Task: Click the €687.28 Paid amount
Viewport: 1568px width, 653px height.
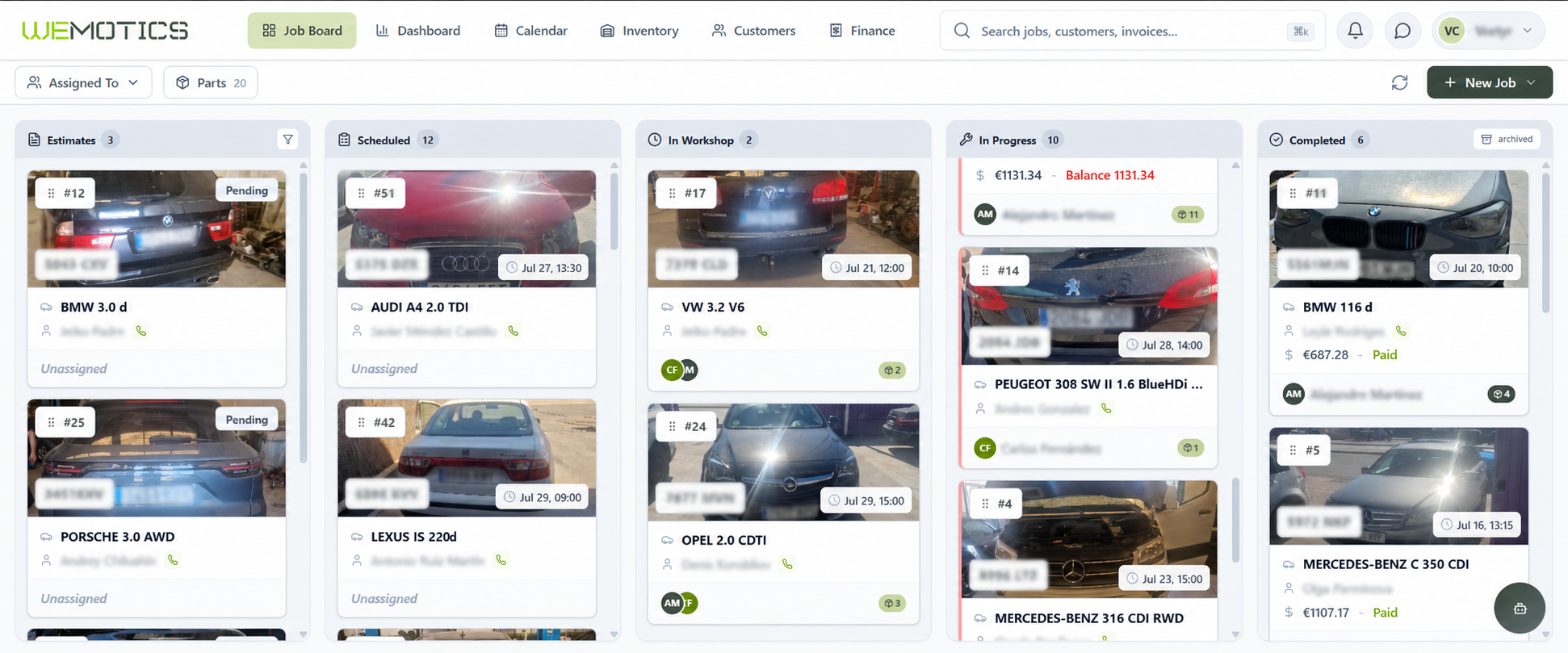Action: click(1350, 354)
